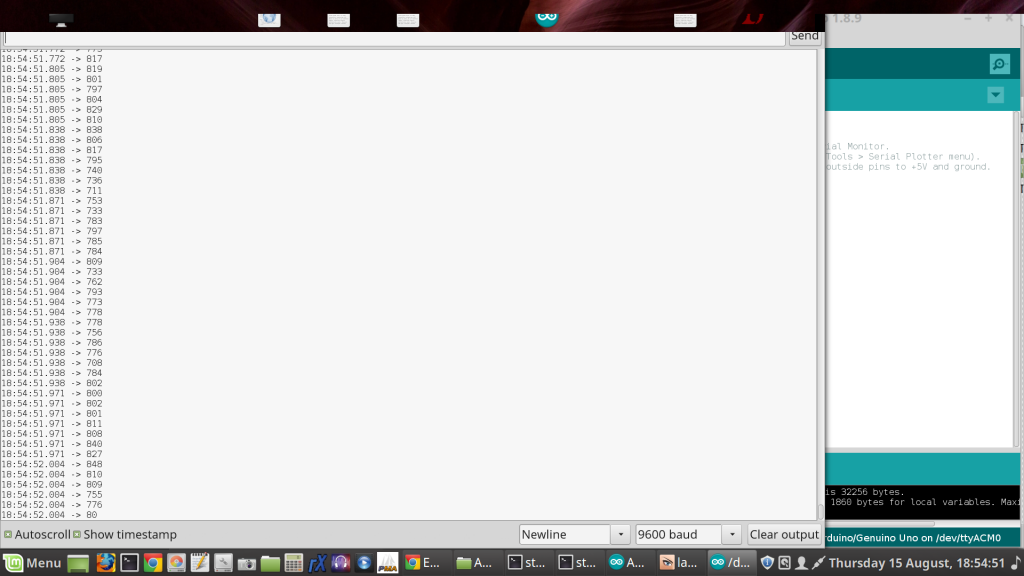The width and height of the screenshot is (1024, 576).
Task: Click the shield security tray icon
Action: coord(767,563)
